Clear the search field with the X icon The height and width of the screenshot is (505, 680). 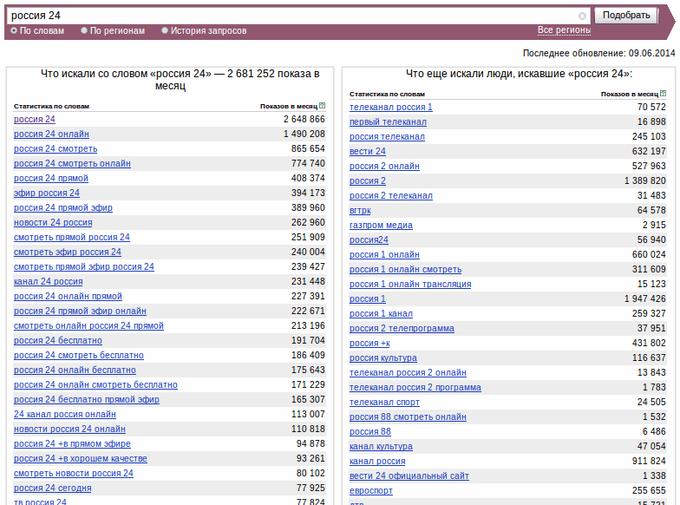pos(582,16)
